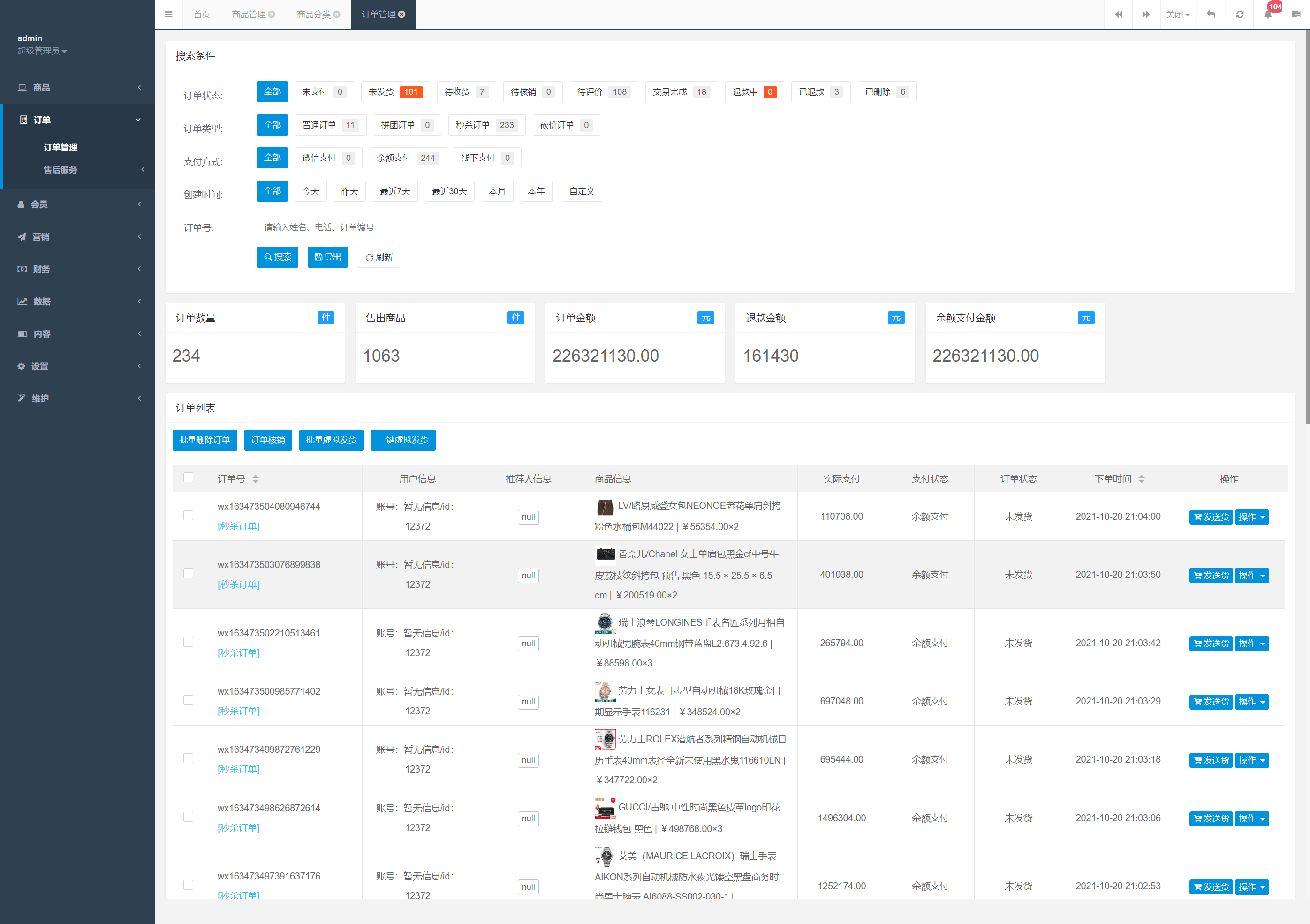Check order wx163473499872761229 checkbox
The image size is (1310, 924).
[x=188, y=758]
